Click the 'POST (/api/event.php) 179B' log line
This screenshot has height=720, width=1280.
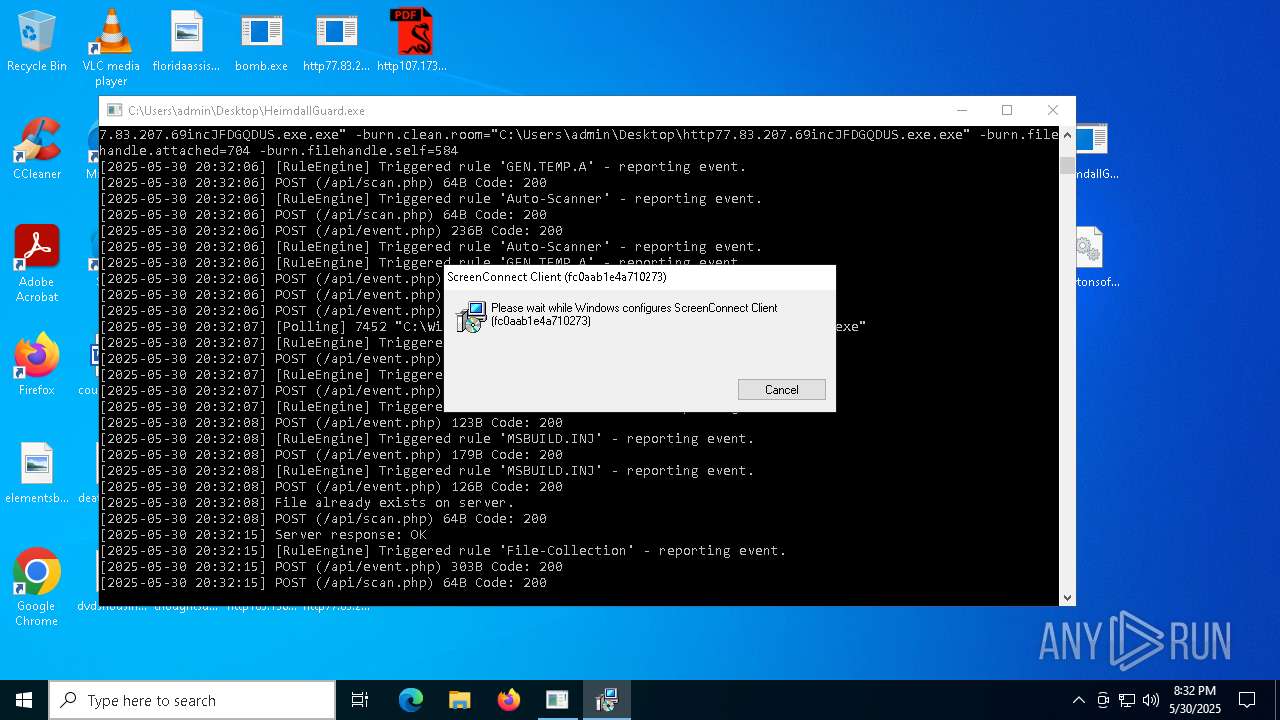click(x=331, y=454)
